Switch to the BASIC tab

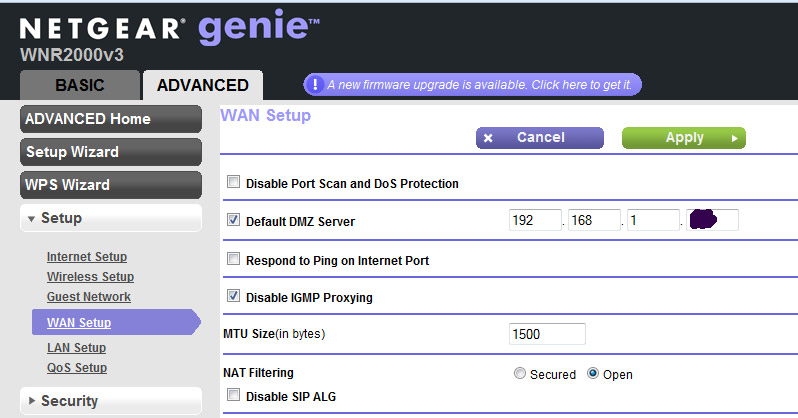coord(80,85)
